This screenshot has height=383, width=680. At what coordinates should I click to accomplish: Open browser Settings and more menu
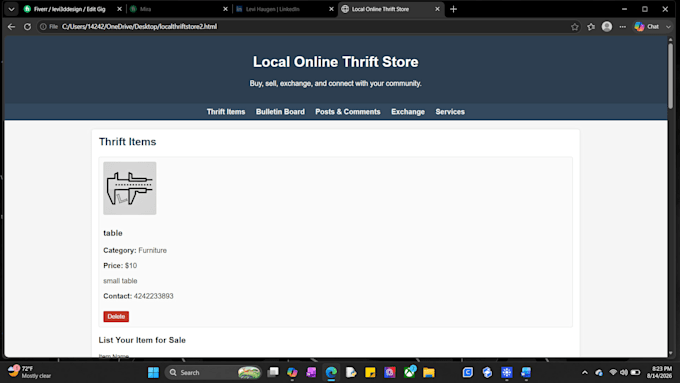click(x=622, y=27)
